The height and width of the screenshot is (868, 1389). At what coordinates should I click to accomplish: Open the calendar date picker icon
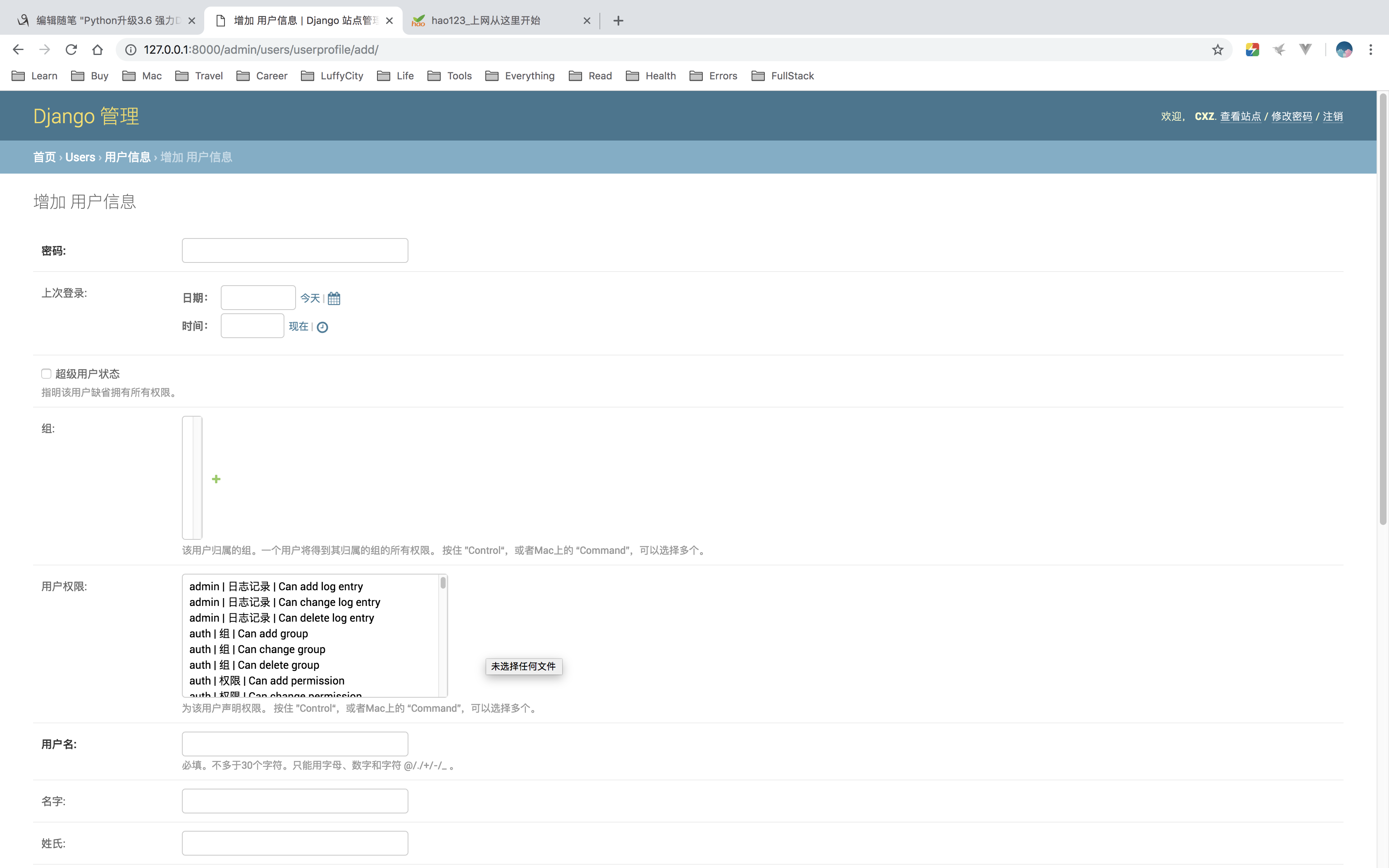(x=334, y=298)
